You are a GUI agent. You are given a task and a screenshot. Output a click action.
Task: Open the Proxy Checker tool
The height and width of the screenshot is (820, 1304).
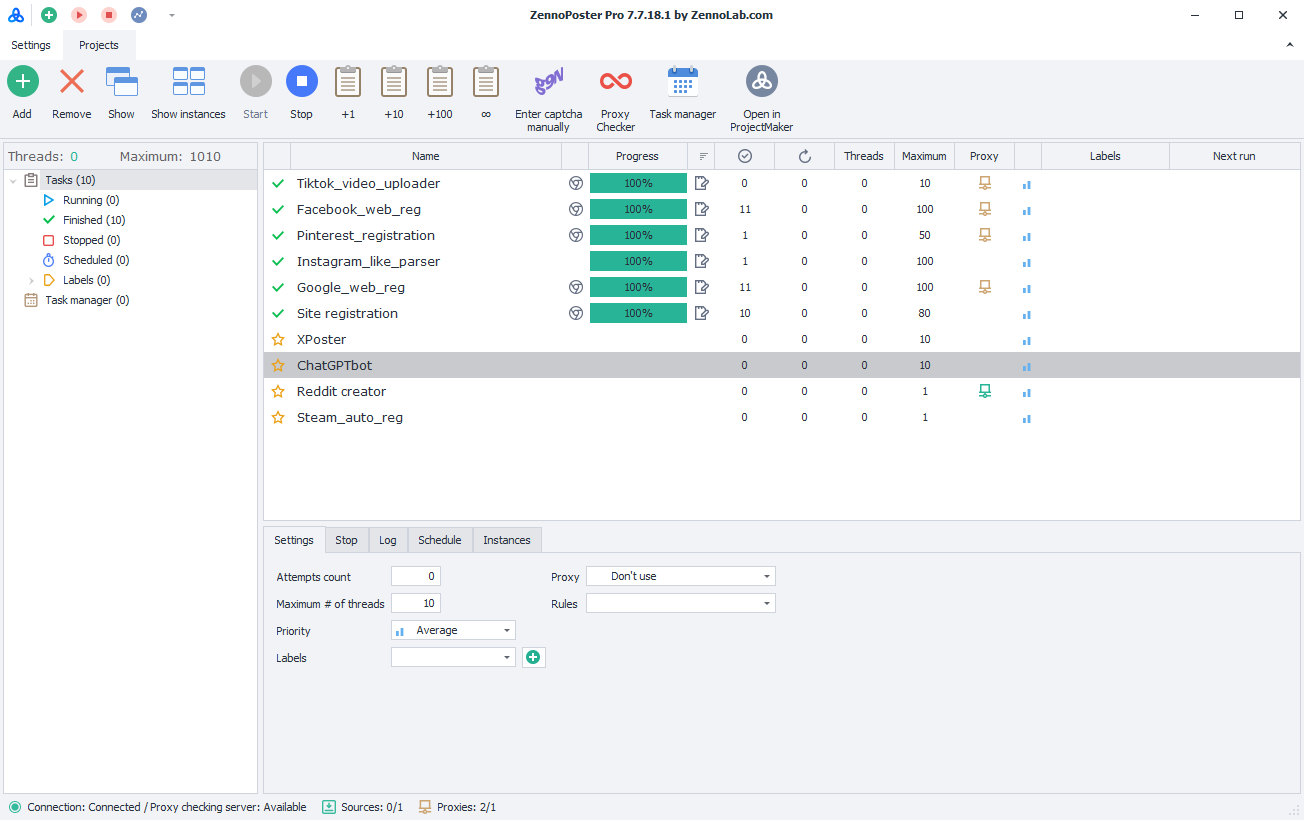[615, 82]
